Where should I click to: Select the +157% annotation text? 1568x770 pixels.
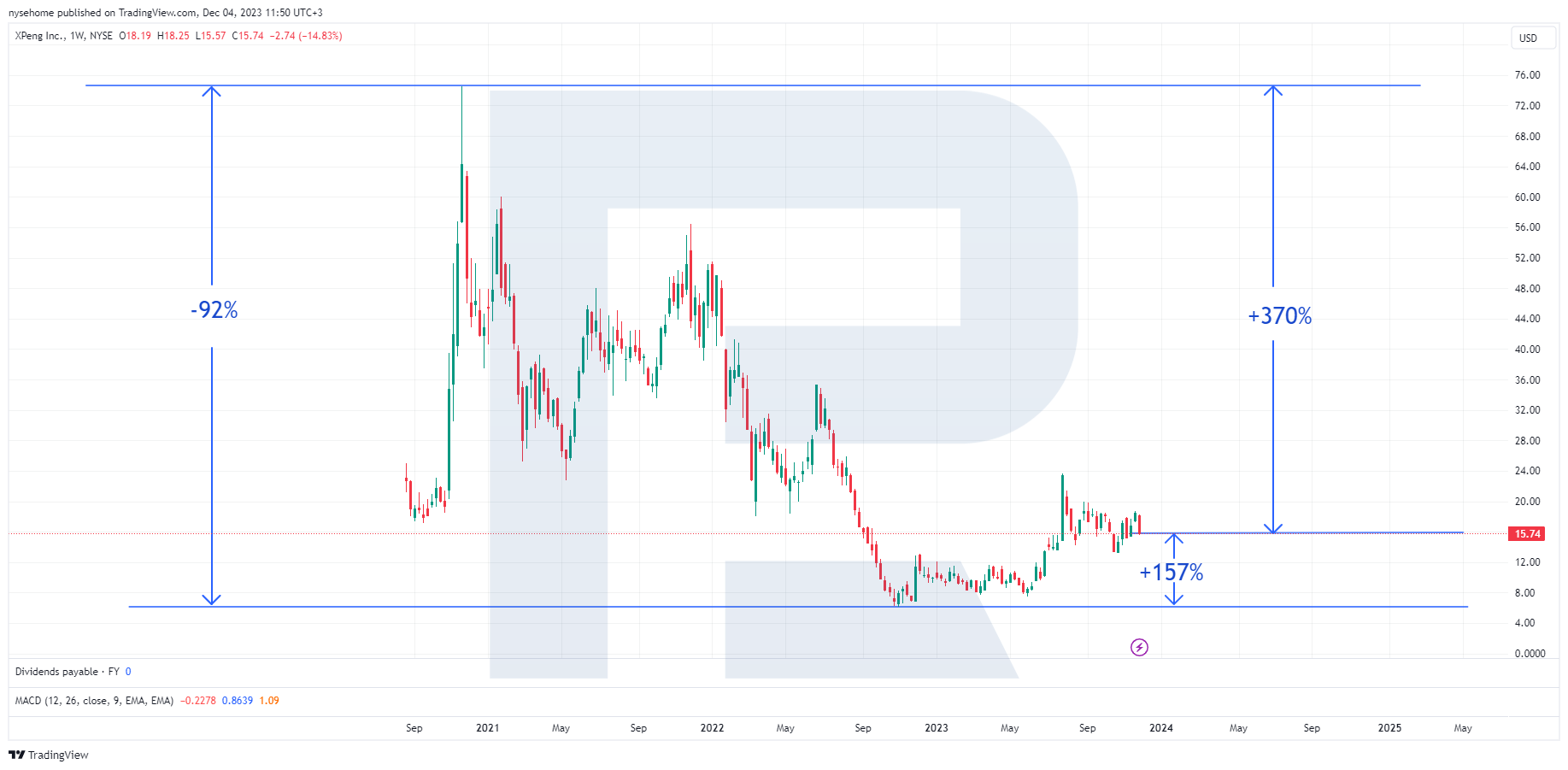tap(1172, 572)
